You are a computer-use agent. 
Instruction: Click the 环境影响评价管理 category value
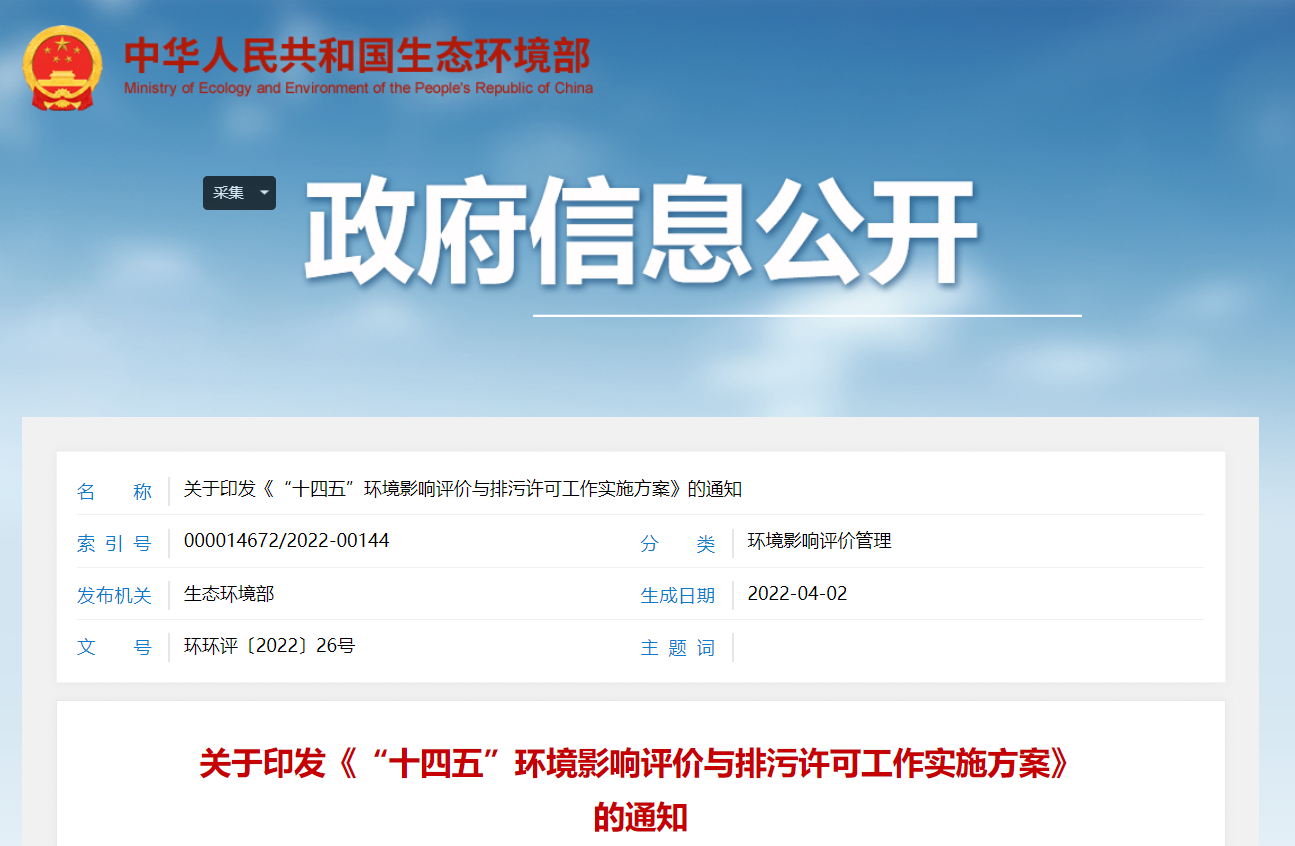tap(819, 541)
